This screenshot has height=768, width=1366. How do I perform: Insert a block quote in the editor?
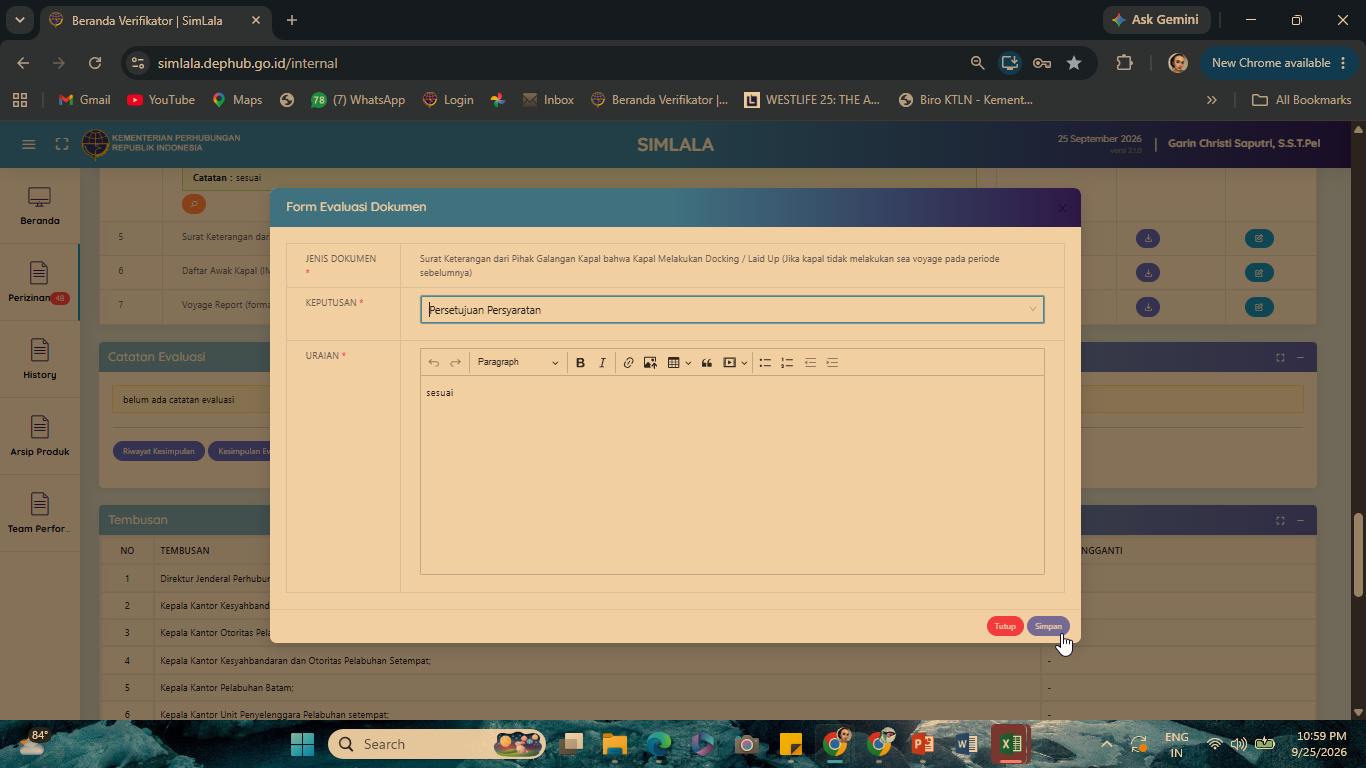(x=706, y=362)
